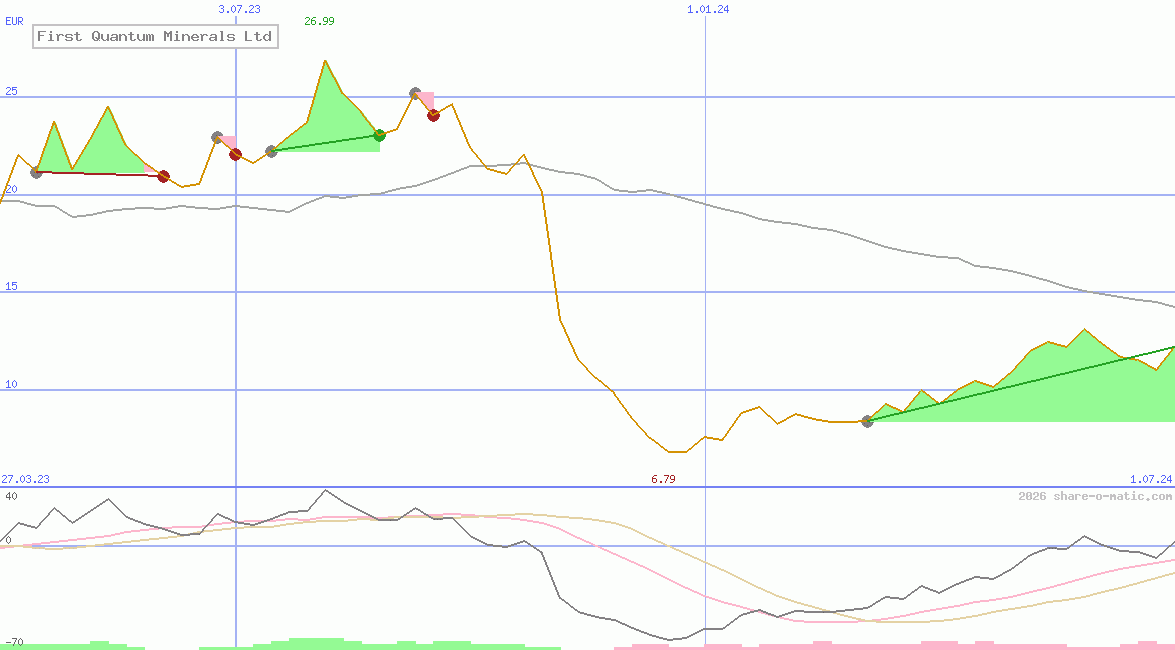Click the First Quantum Minerals Ltd title box
The image size is (1175, 650).
154,37
